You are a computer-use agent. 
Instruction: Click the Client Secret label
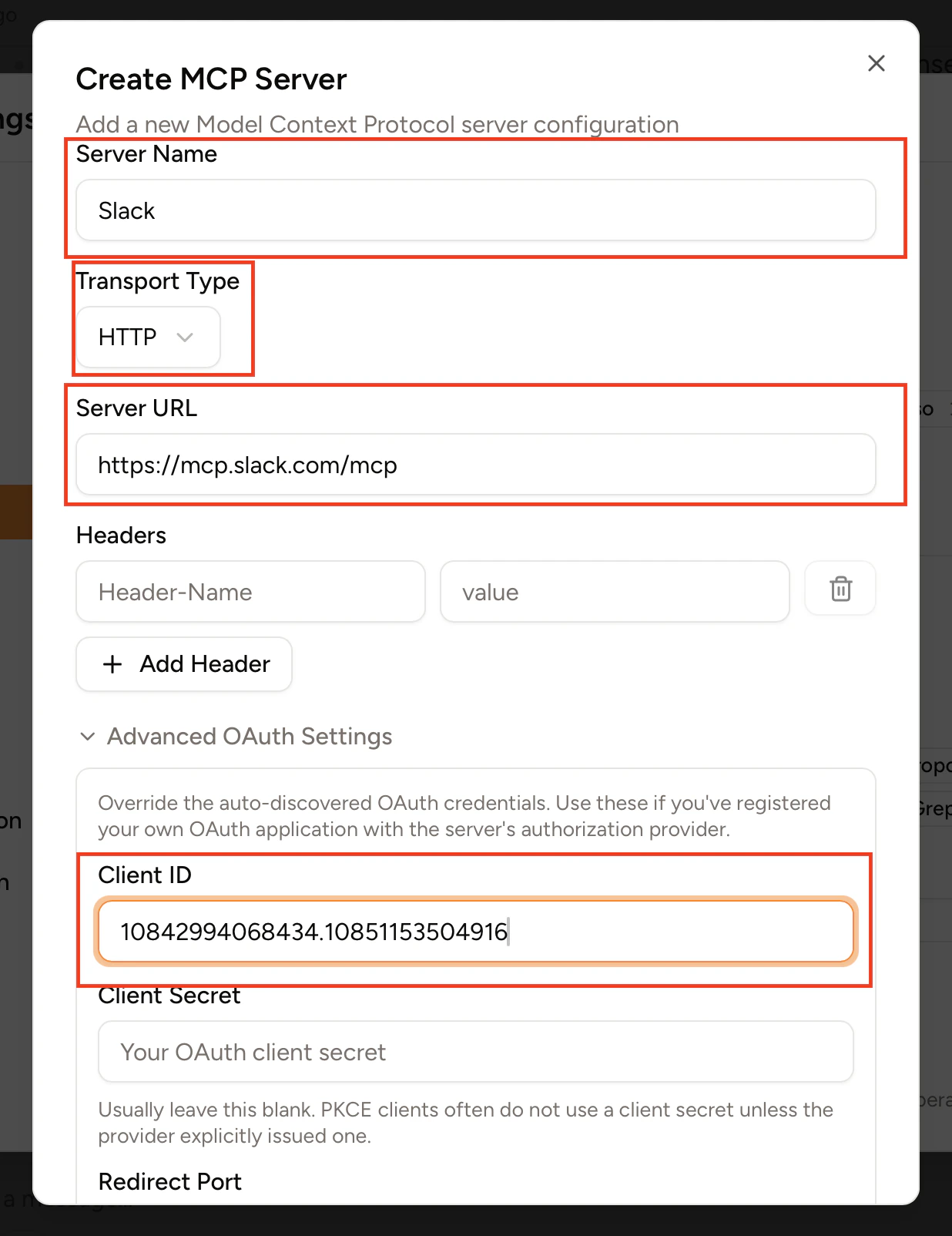point(169,996)
